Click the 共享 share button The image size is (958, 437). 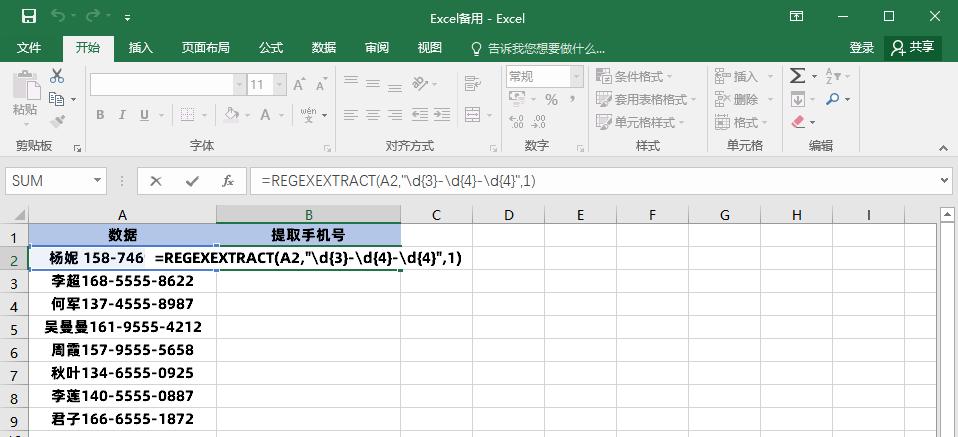click(x=913, y=48)
